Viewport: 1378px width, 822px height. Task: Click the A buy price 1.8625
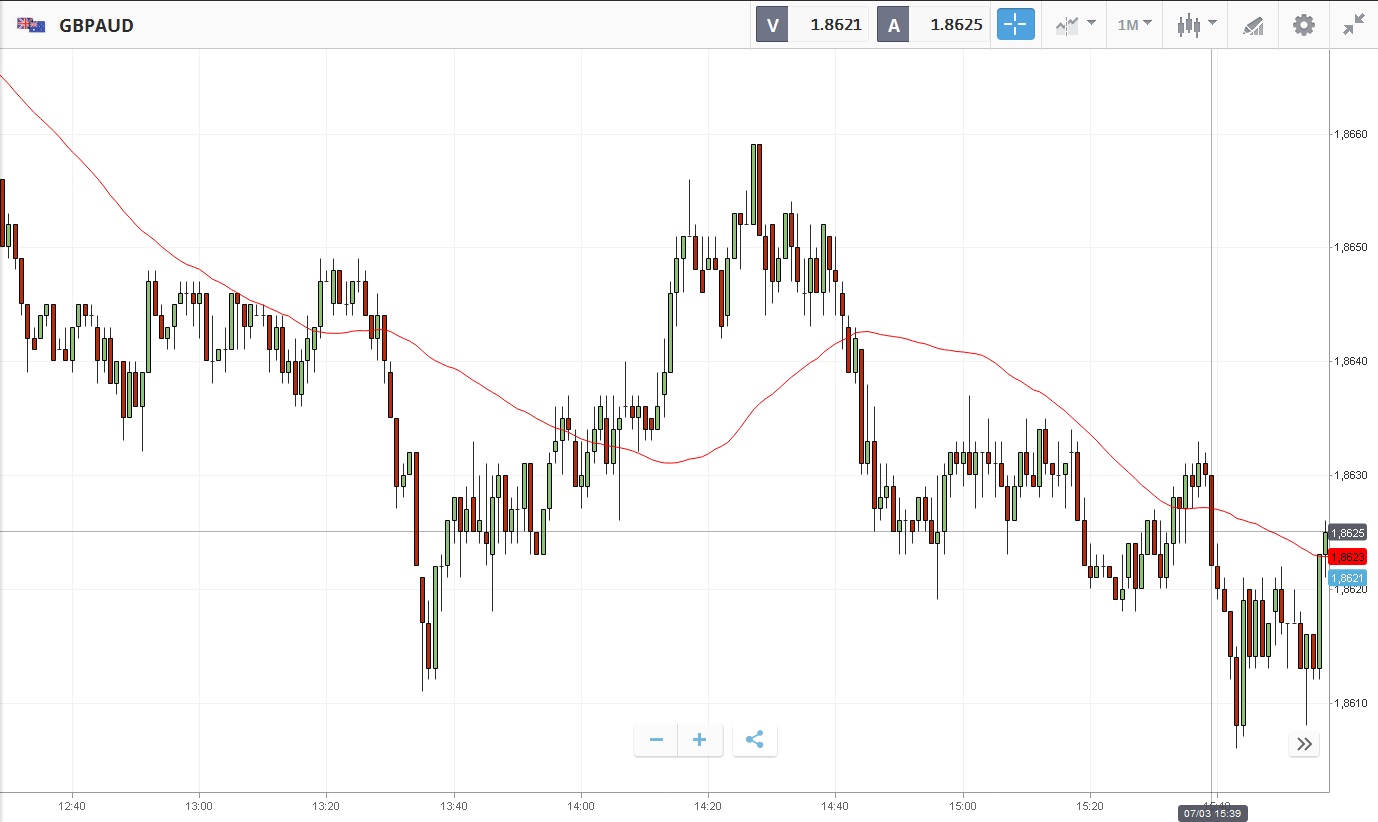click(x=934, y=25)
